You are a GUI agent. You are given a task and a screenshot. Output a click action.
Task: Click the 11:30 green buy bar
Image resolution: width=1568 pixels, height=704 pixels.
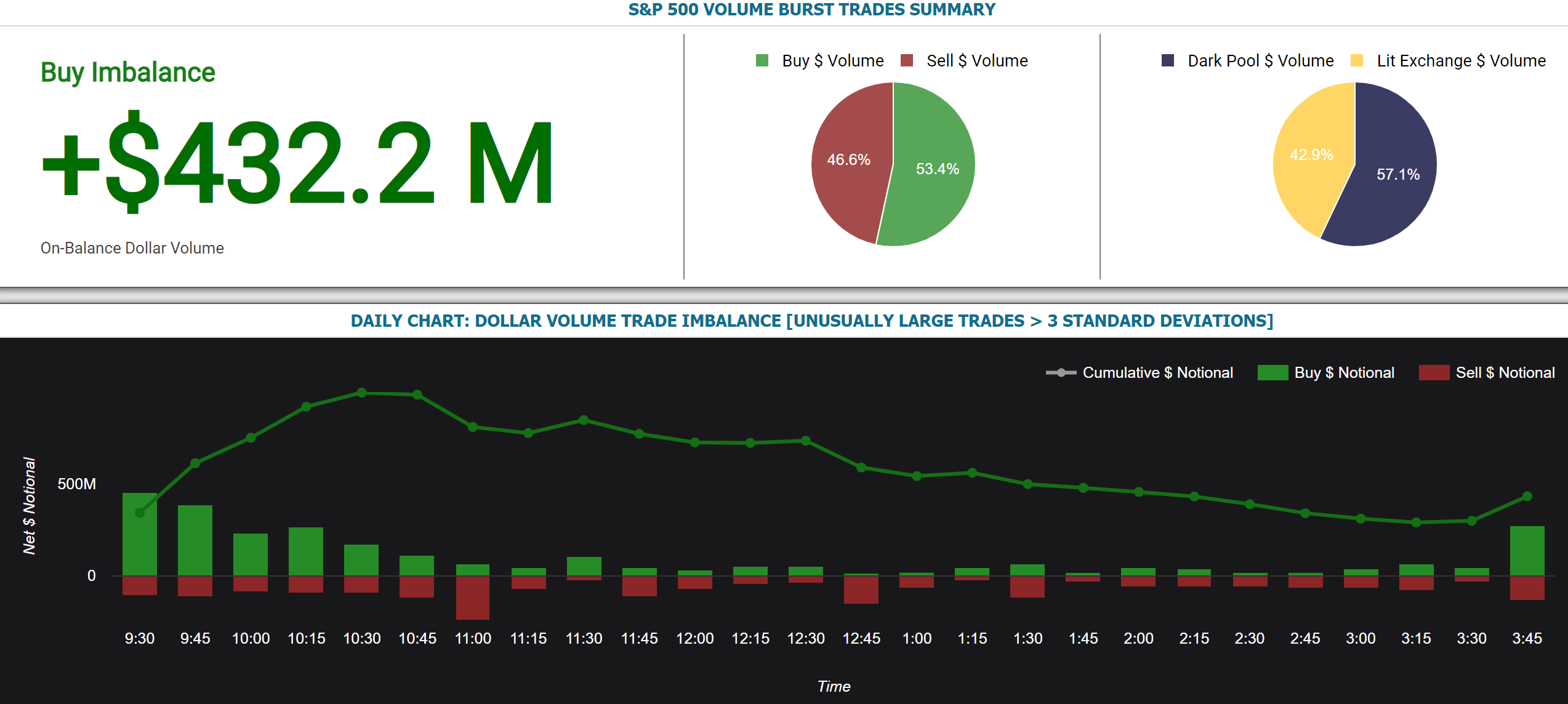pyautogui.click(x=584, y=566)
